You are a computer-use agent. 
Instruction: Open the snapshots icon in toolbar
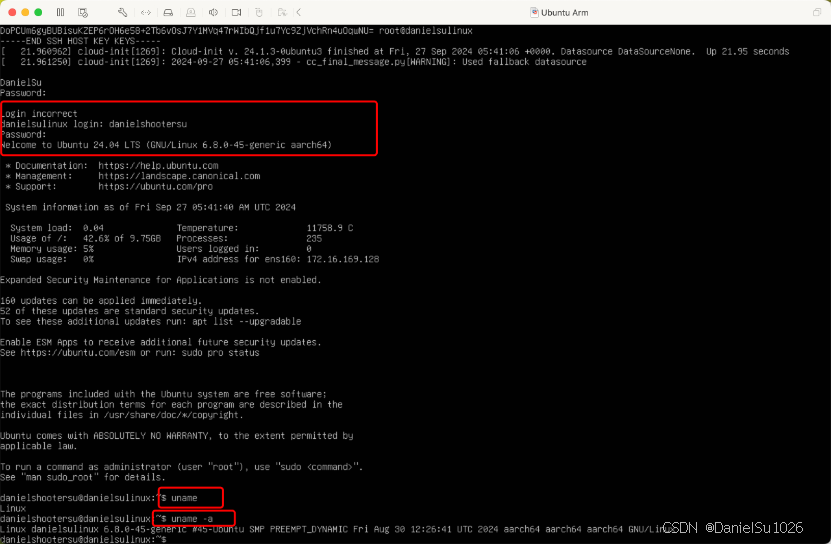83,12
